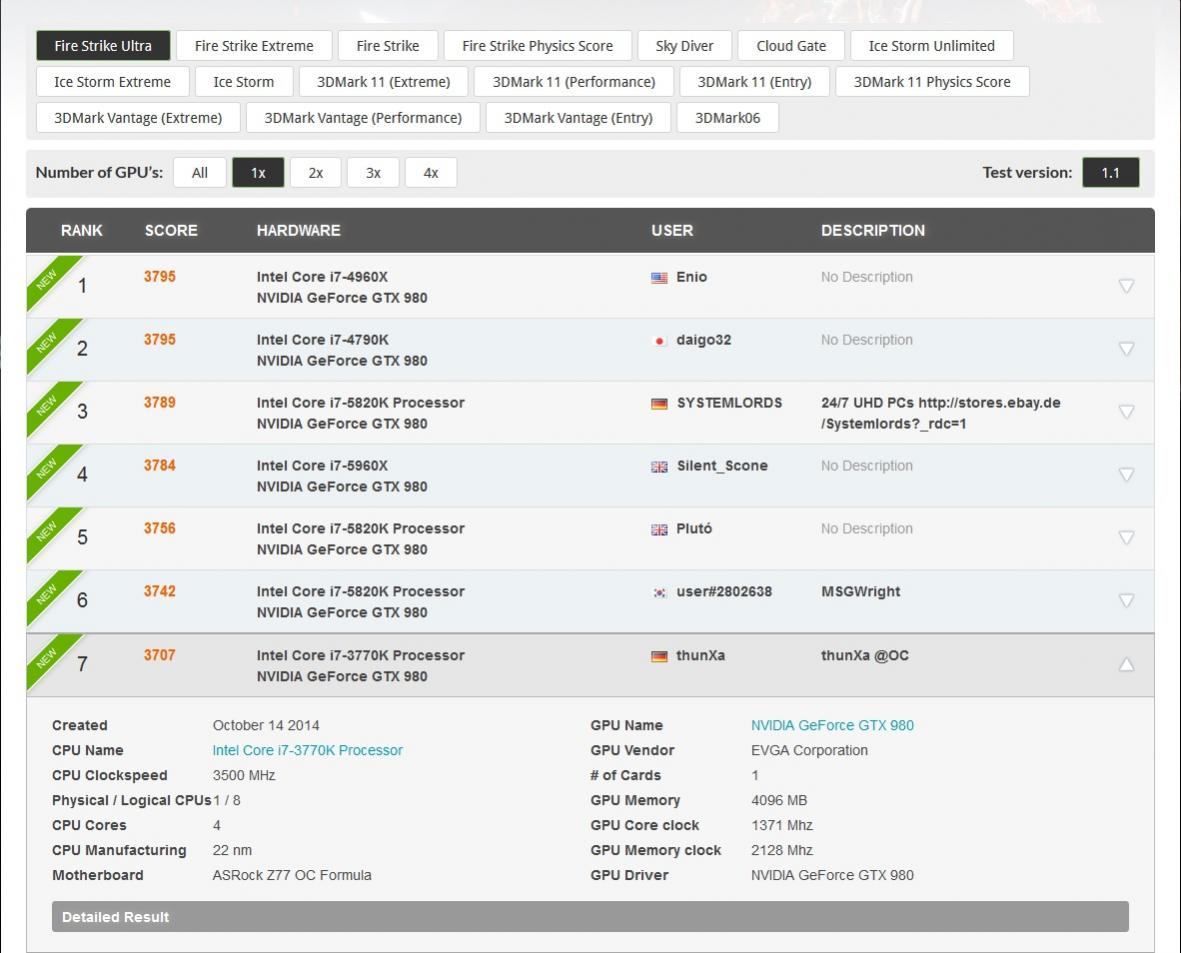Open the Fire Strike tab

tap(388, 46)
